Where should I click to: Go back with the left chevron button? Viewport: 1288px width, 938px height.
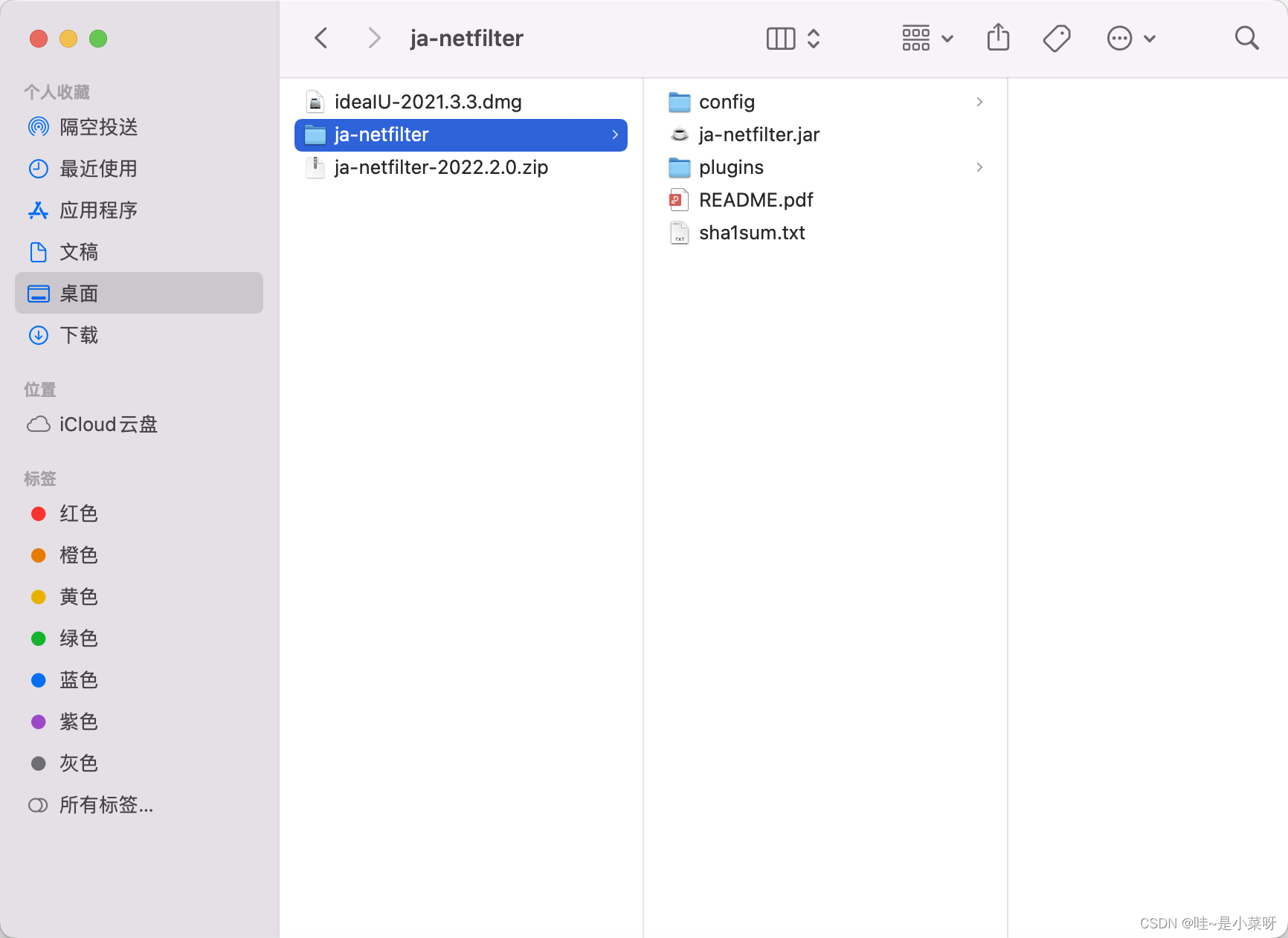click(321, 38)
